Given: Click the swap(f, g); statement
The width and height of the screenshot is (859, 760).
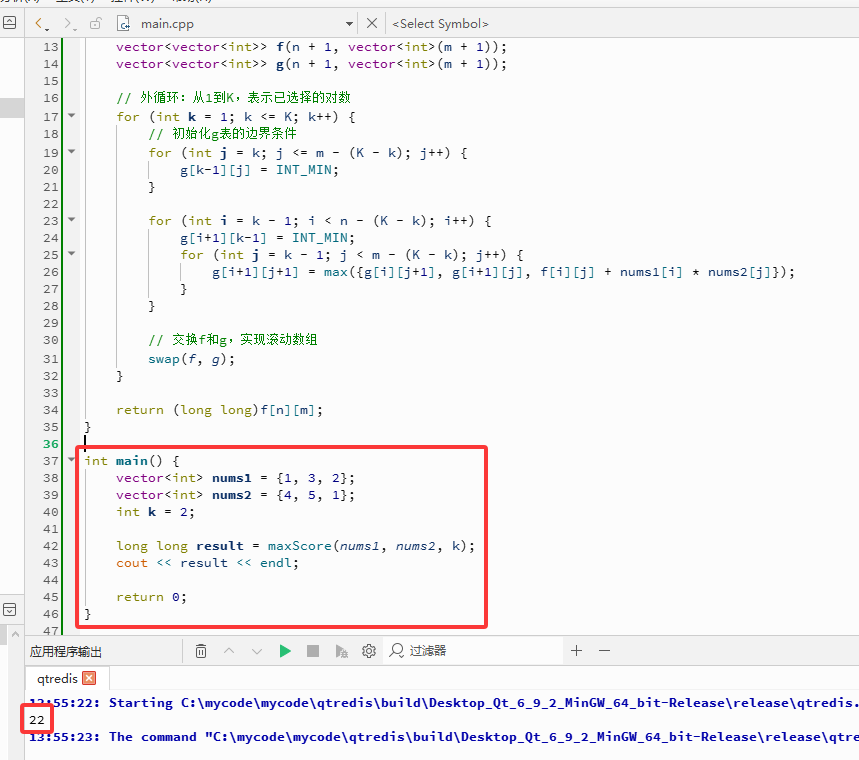Looking at the screenshot, I should 191,359.
